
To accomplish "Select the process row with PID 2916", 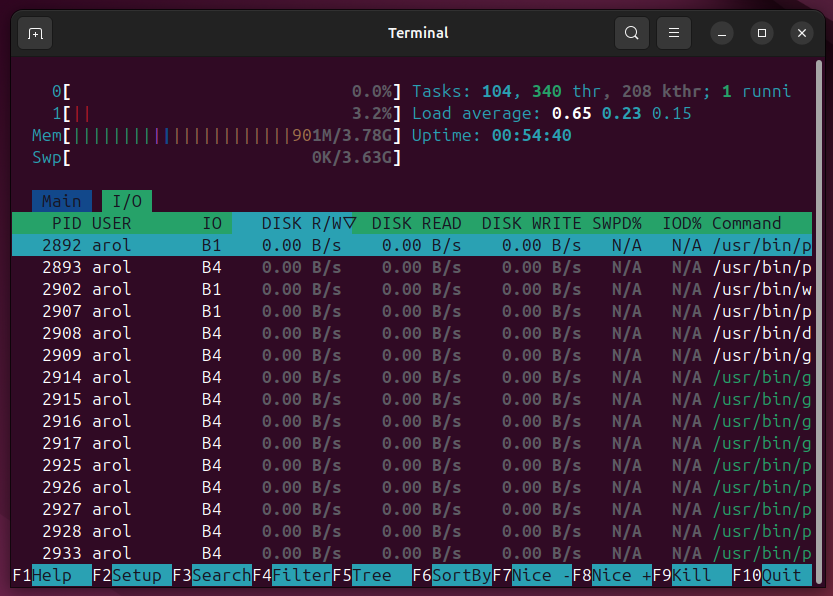I will click(x=412, y=422).
